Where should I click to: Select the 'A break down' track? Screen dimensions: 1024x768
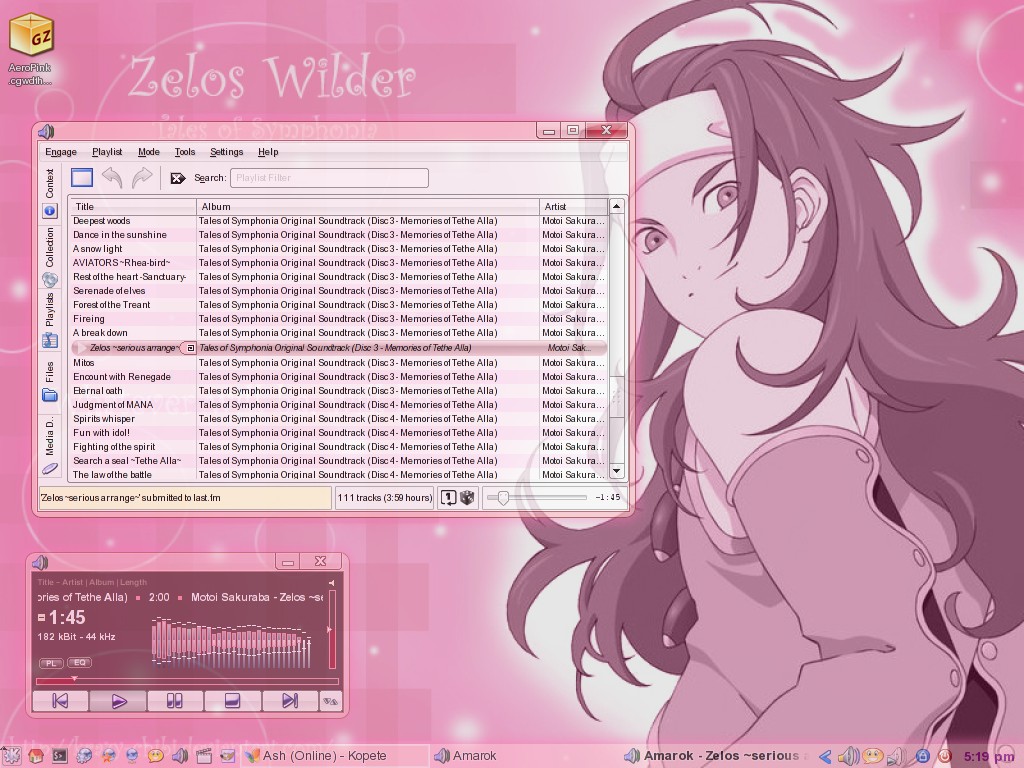338,333
